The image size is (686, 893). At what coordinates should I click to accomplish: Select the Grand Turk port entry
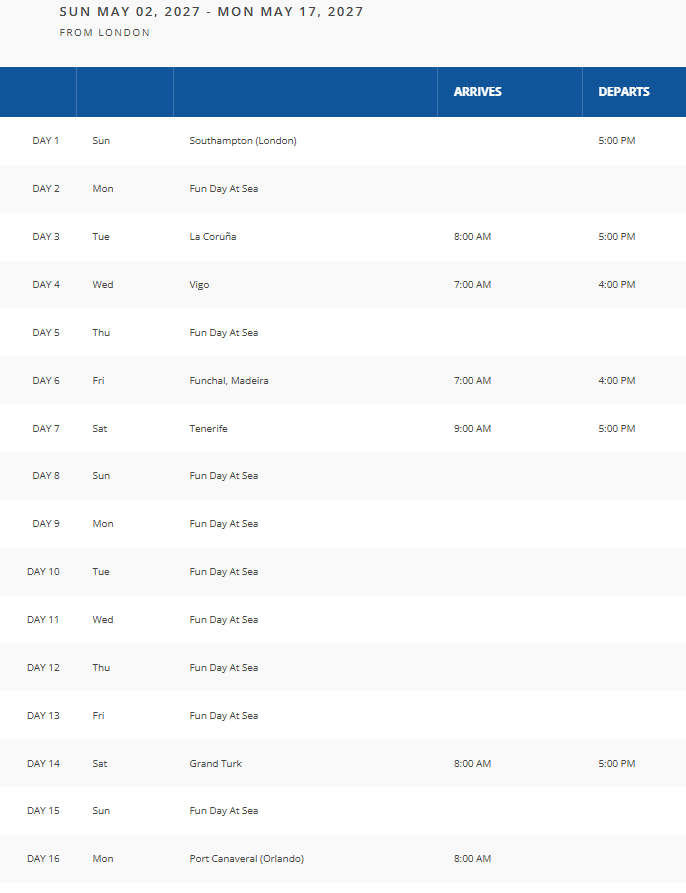[x=216, y=764]
